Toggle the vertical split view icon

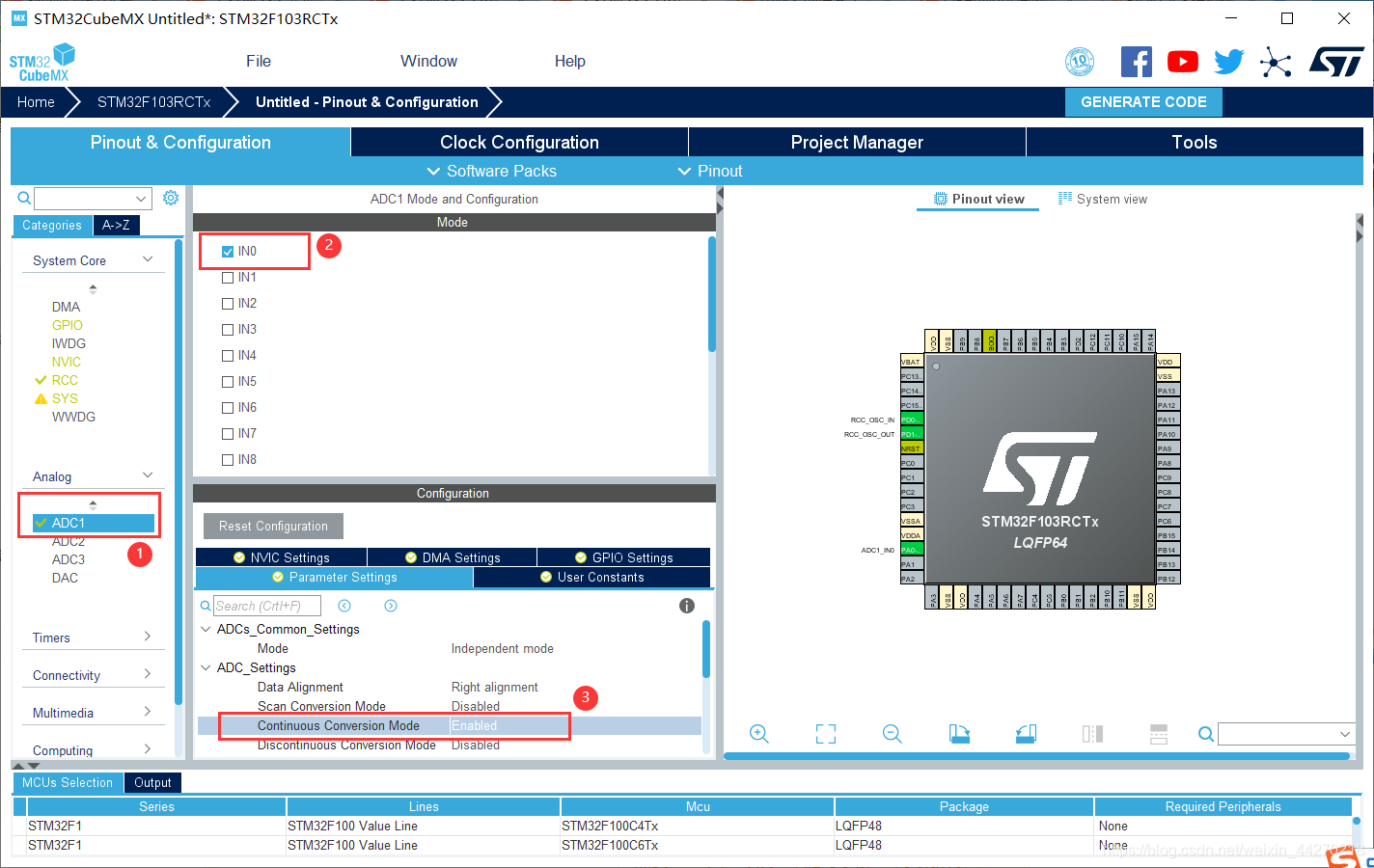[x=1092, y=734]
